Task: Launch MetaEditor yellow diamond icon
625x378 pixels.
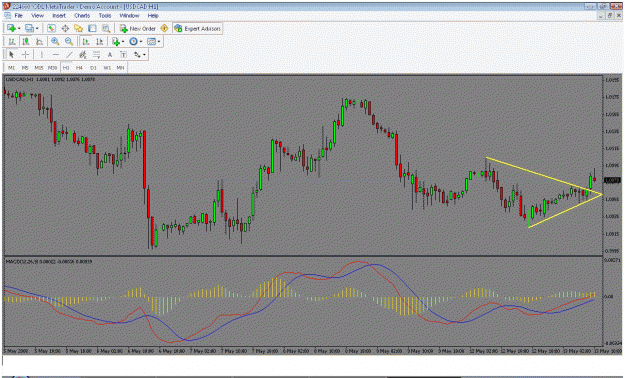Action: pyautogui.click(x=164, y=28)
